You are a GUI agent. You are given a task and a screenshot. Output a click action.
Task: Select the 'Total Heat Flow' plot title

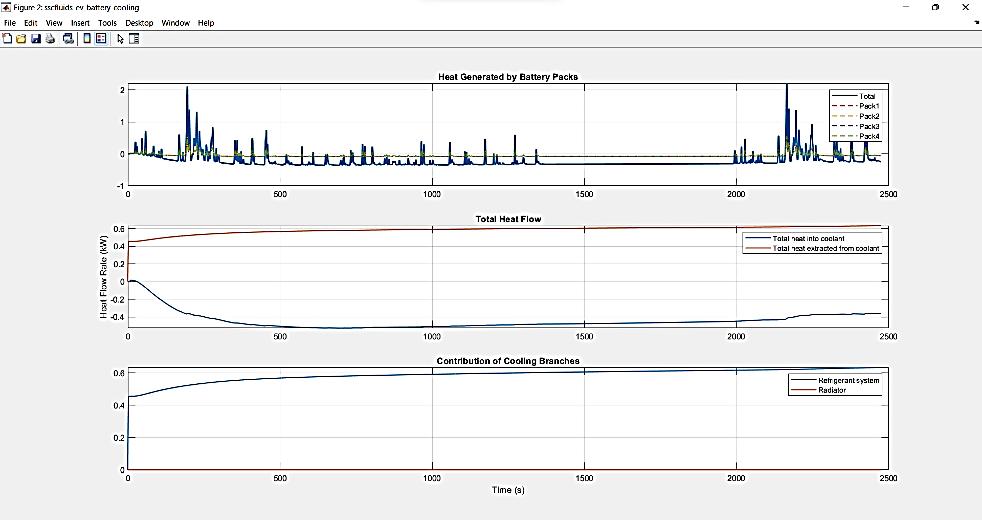tap(508, 219)
